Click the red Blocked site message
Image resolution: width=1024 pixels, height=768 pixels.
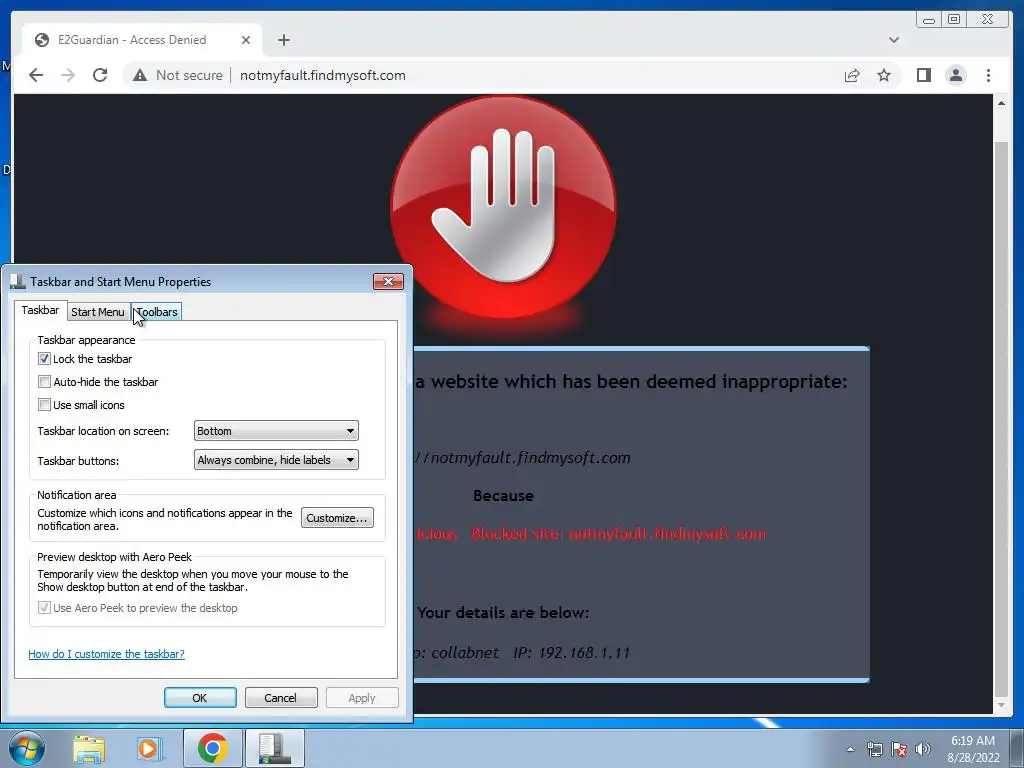618,534
